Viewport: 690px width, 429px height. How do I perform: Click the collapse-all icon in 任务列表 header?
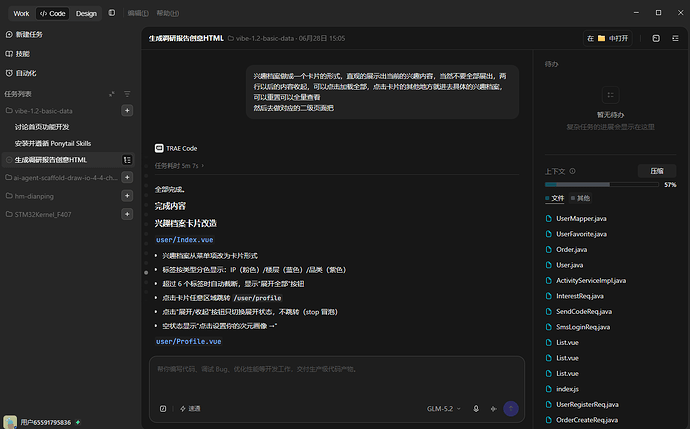112,94
